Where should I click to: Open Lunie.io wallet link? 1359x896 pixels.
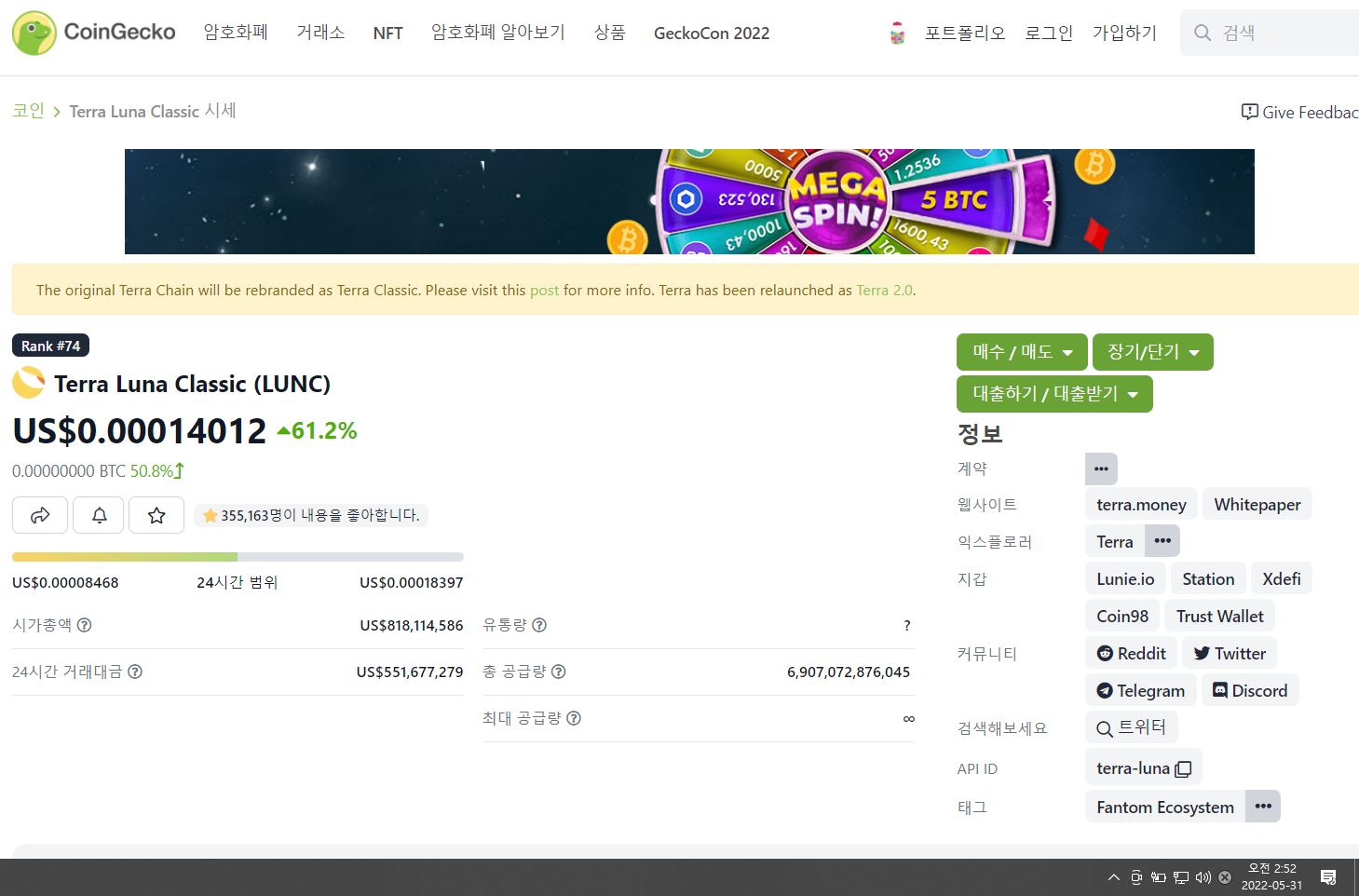pyautogui.click(x=1125, y=578)
